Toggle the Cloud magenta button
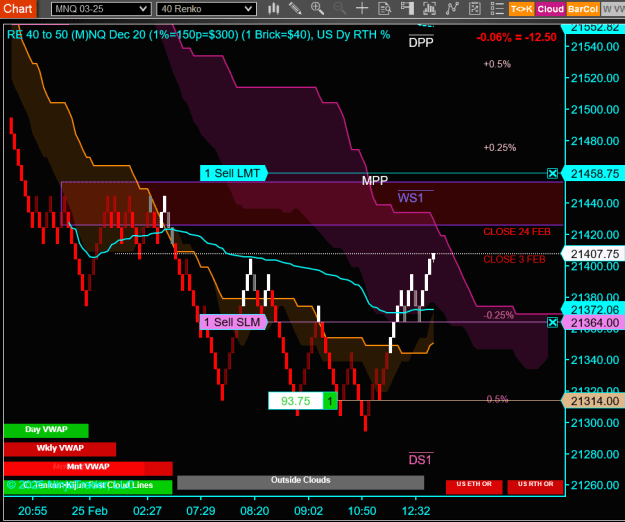Image resolution: width=625 pixels, height=522 pixels. 550,9
